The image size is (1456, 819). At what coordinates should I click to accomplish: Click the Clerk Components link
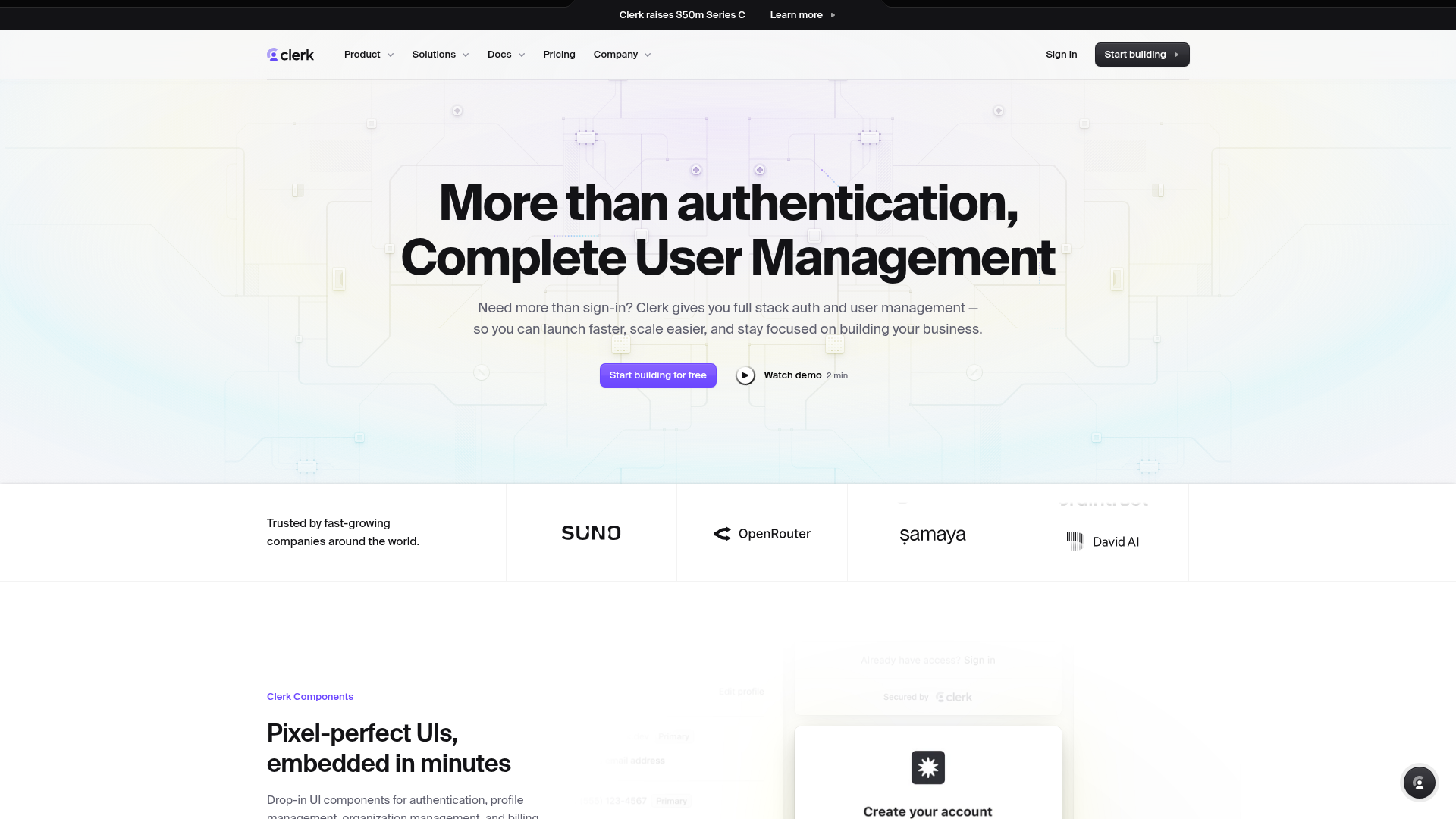309,696
